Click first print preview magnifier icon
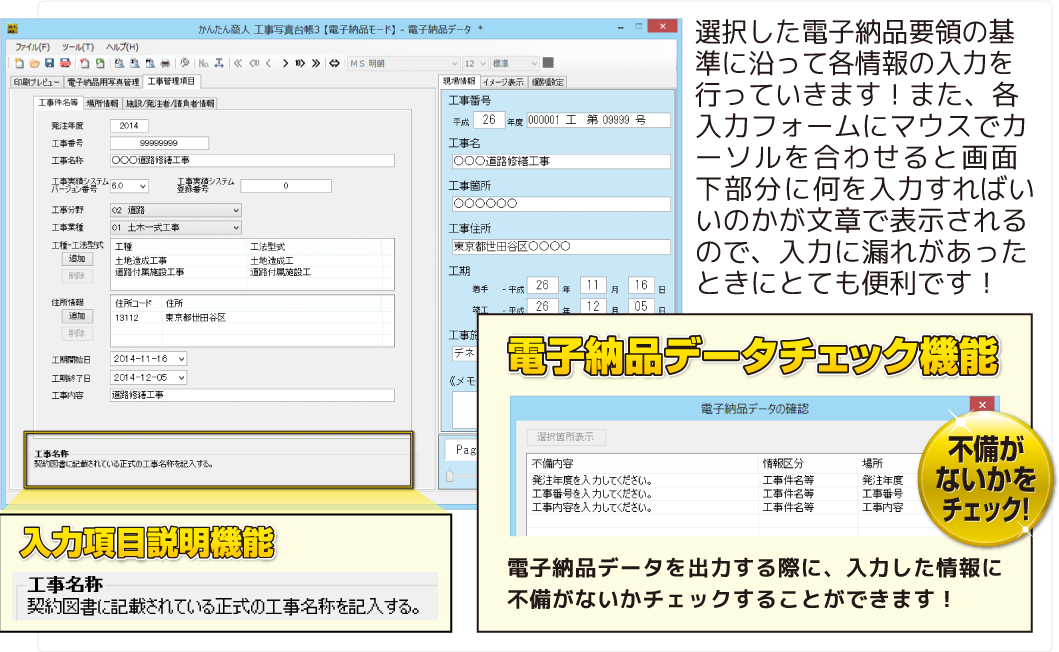This screenshot has width=1059, height=652. (120, 64)
